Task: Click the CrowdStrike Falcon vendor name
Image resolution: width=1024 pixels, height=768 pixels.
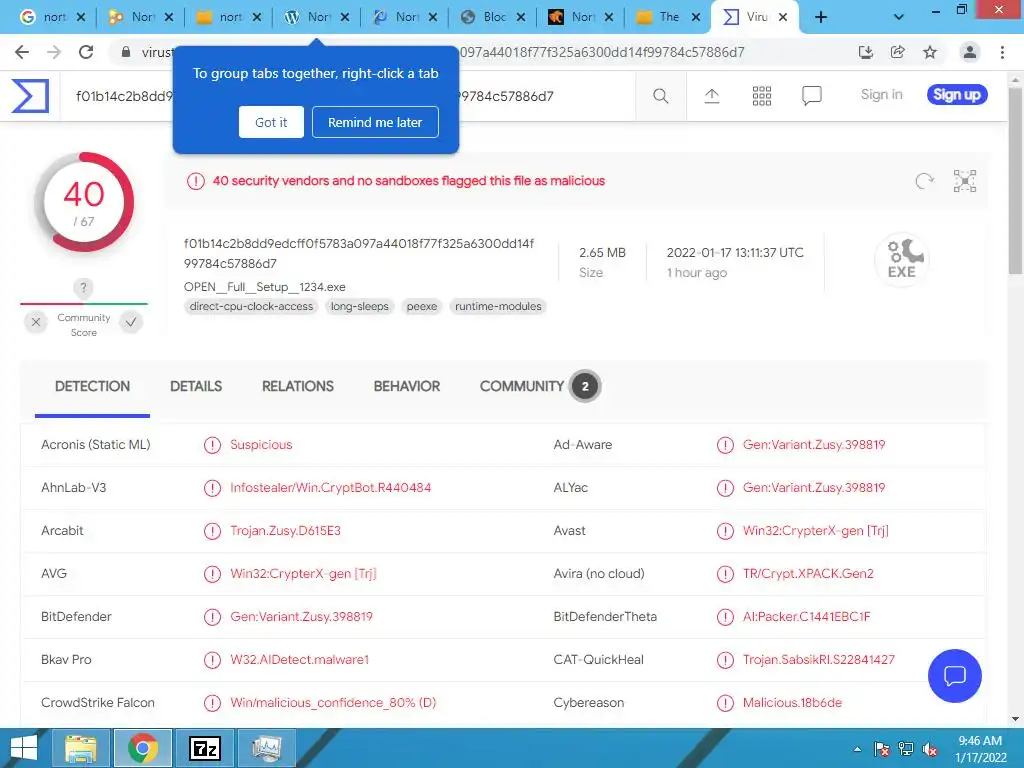Action: pos(98,703)
